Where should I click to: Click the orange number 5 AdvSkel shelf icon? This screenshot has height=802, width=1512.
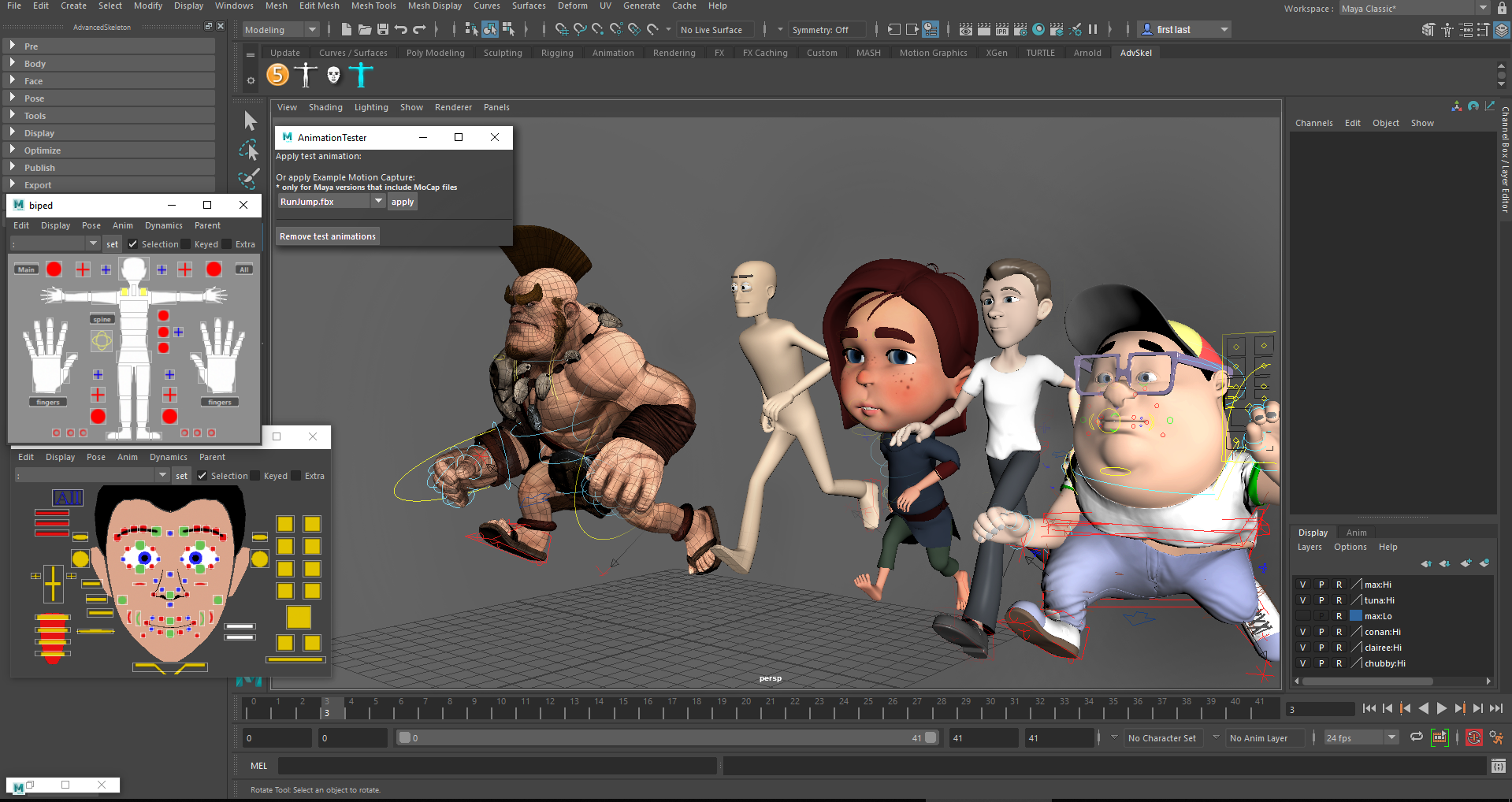point(277,75)
